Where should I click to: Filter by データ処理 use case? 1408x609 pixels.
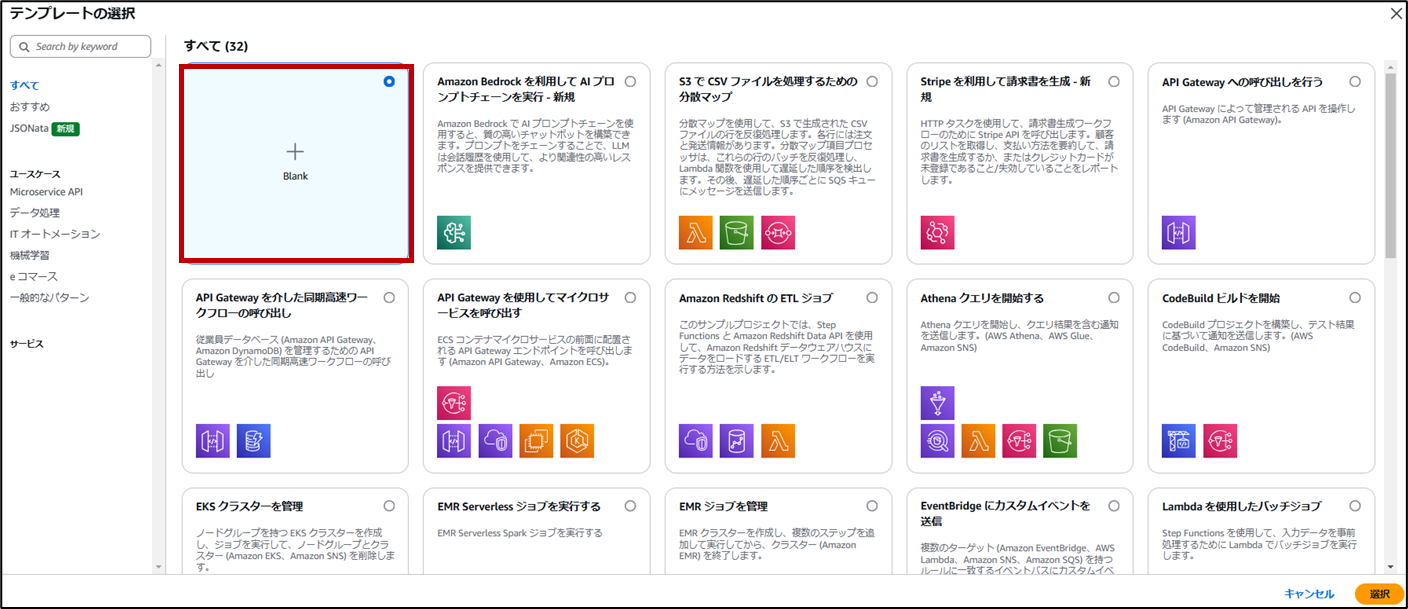35,213
